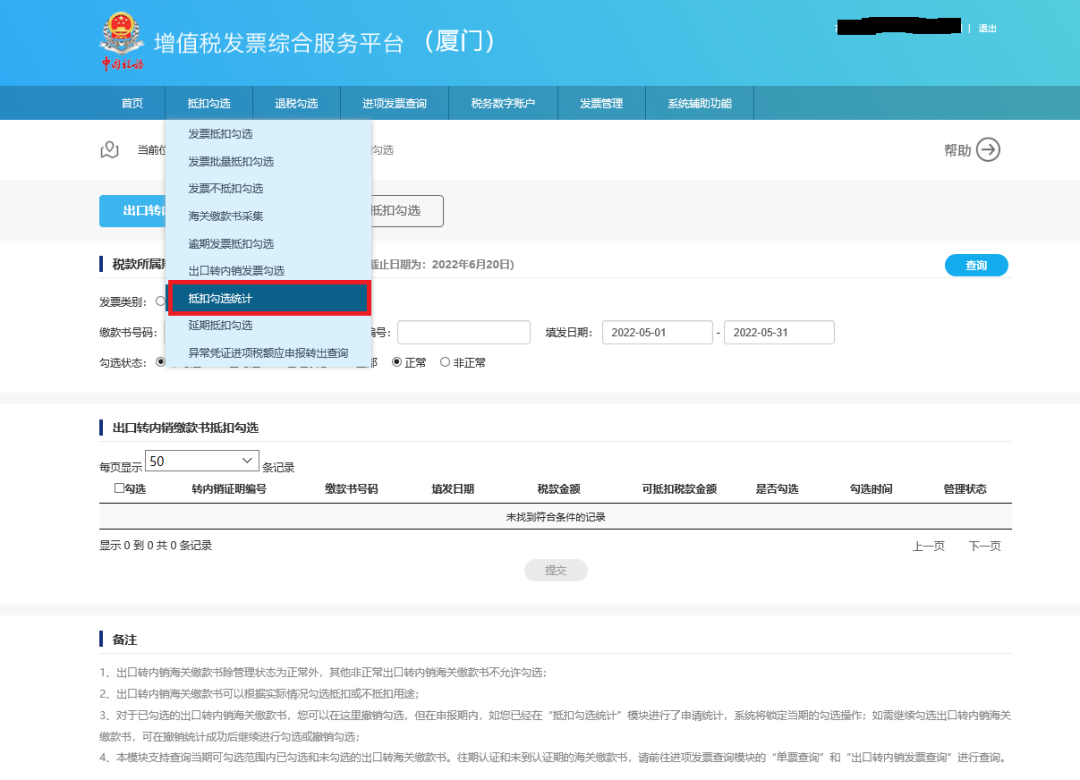Tick the 勾选 select-all checkbox in the table header
This screenshot has width=1080, height=780.
tap(119, 489)
